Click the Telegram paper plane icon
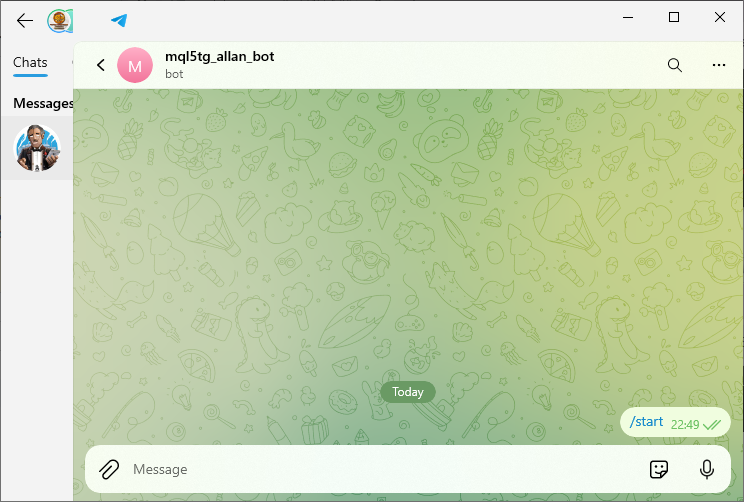 [119, 20]
